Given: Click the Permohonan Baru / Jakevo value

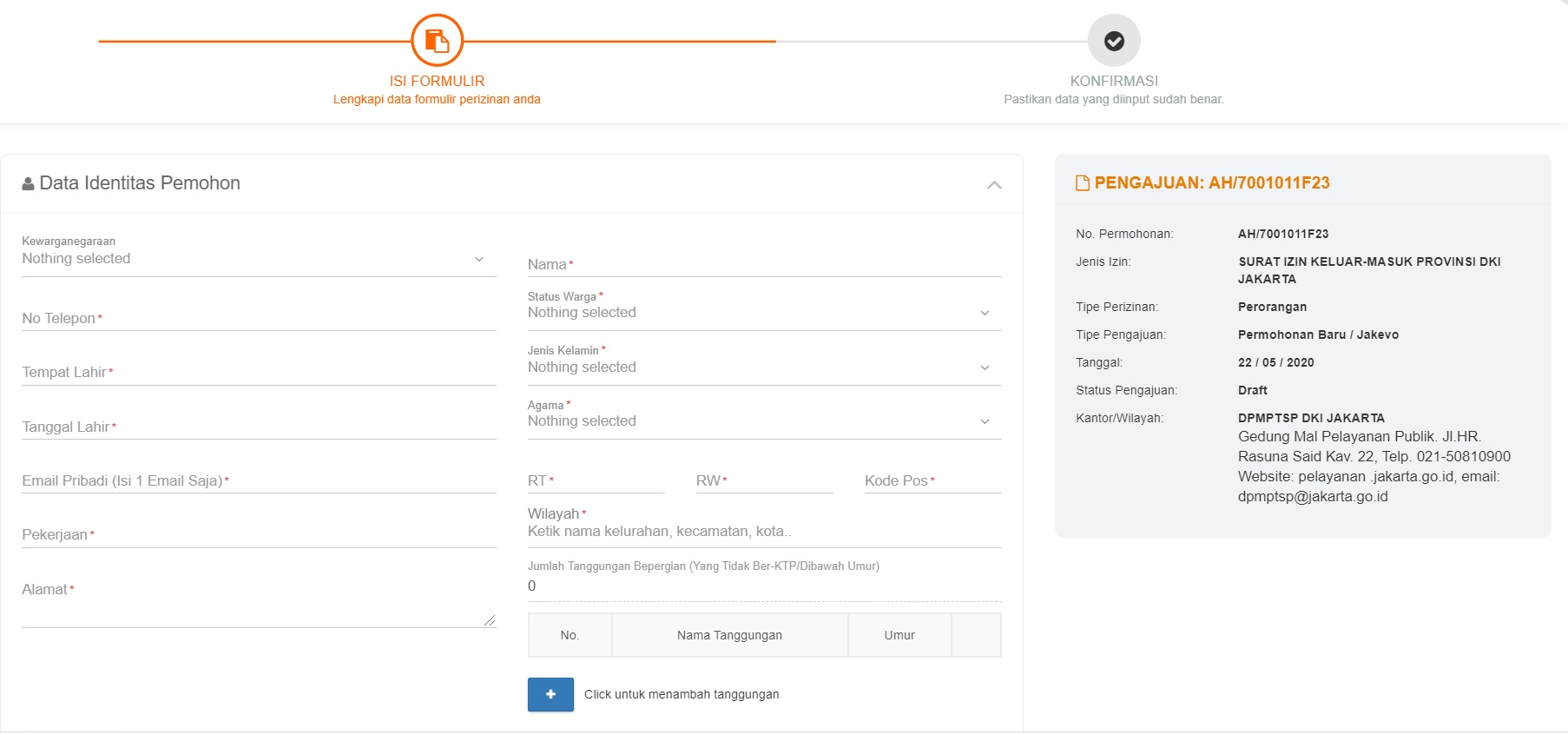Looking at the screenshot, I should point(1318,334).
